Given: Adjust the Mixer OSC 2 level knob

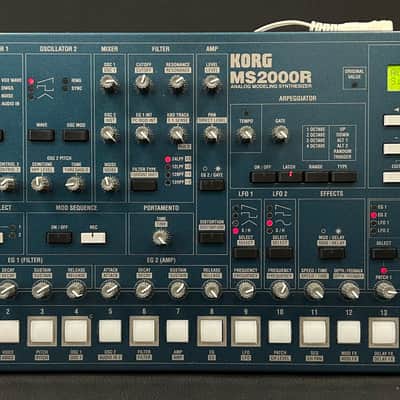Looking at the screenshot, I should tap(109, 134).
